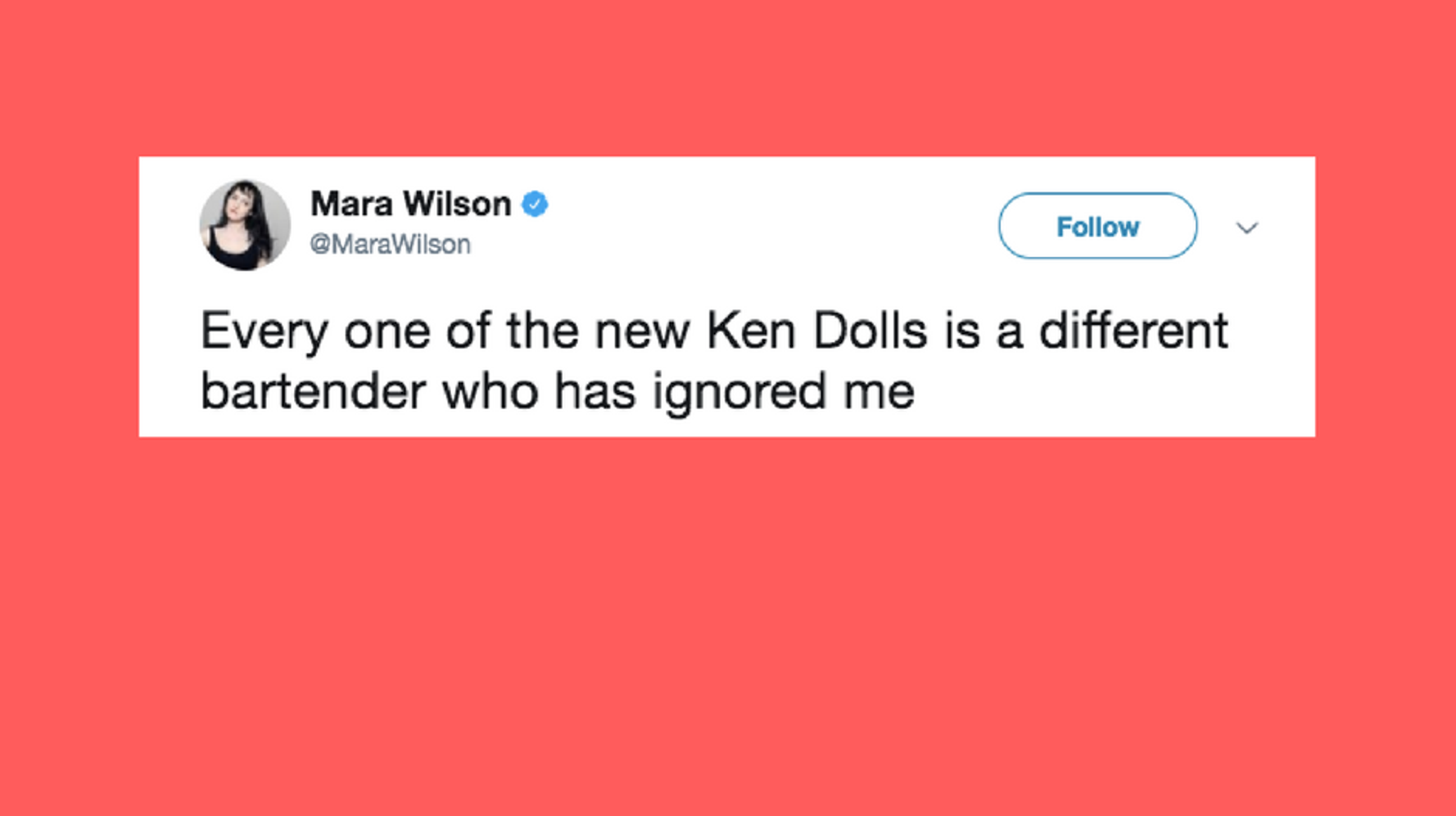Viewport: 1456px width, 816px height.
Task: Click the word "bartender" in the tweet
Action: tap(313, 391)
